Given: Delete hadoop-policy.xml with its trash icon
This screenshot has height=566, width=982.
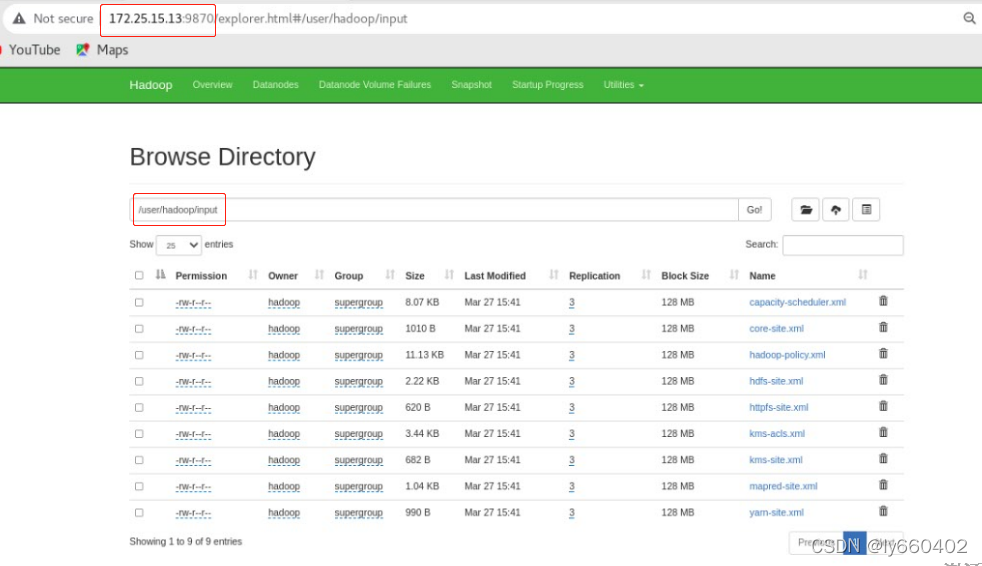Looking at the screenshot, I should pyautogui.click(x=883, y=354).
